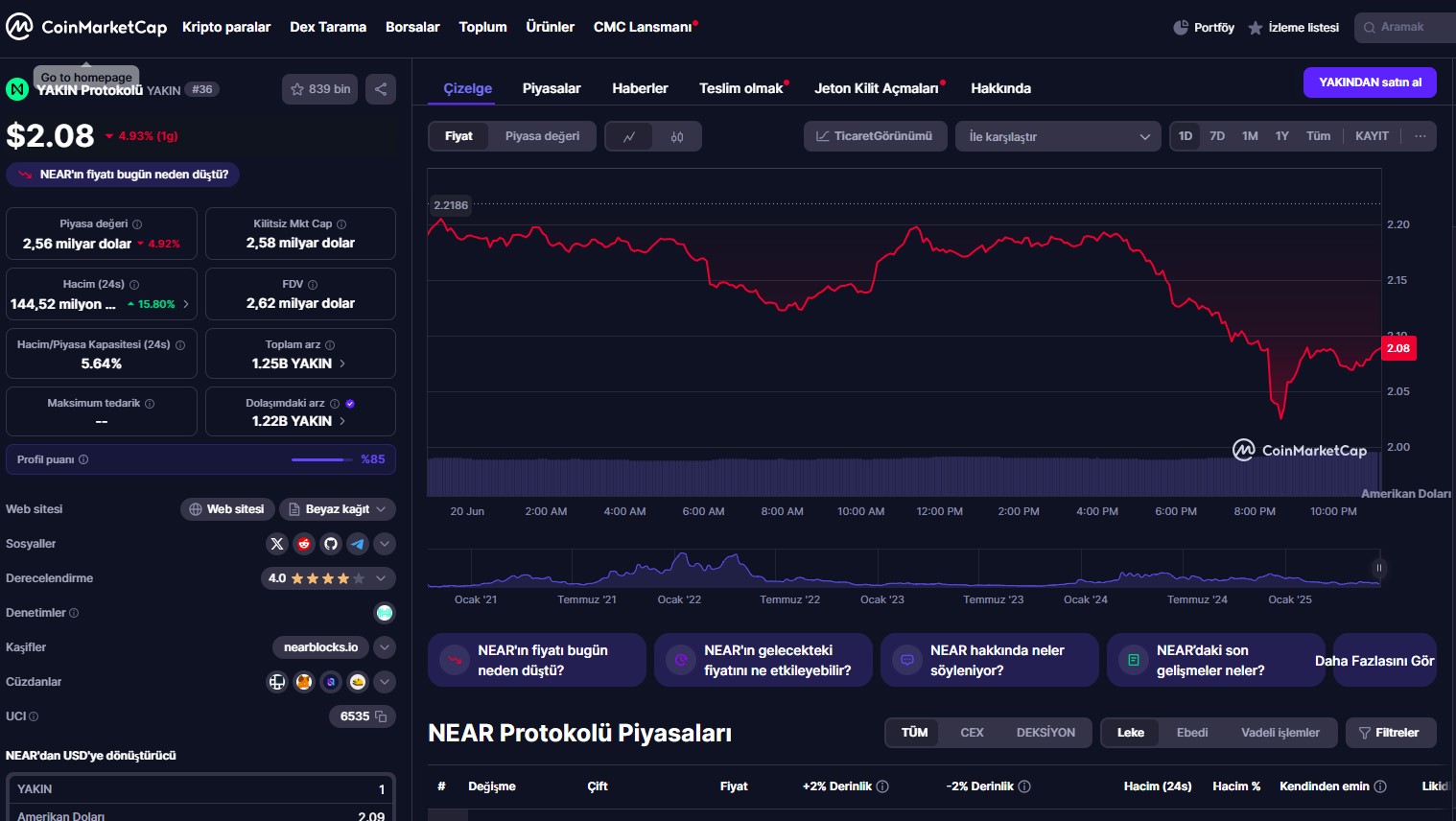The width and height of the screenshot is (1456, 821).
Task: Expand the 4.0 rating details
Action: coord(328,578)
